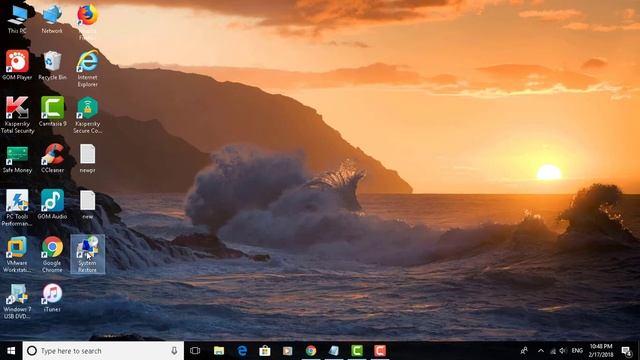Viewport: 640px width, 360px height.
Task: Select the CCleaner desktop shortcut
Action: click(x=52, y=158)
